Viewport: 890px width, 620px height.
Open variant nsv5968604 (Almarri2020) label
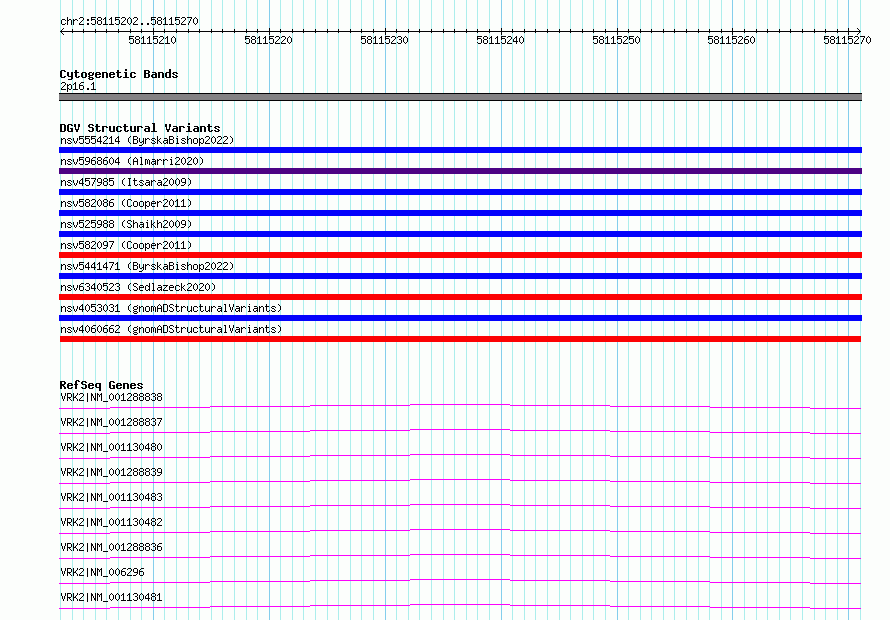pyautogui.click(x=132, y=161)
